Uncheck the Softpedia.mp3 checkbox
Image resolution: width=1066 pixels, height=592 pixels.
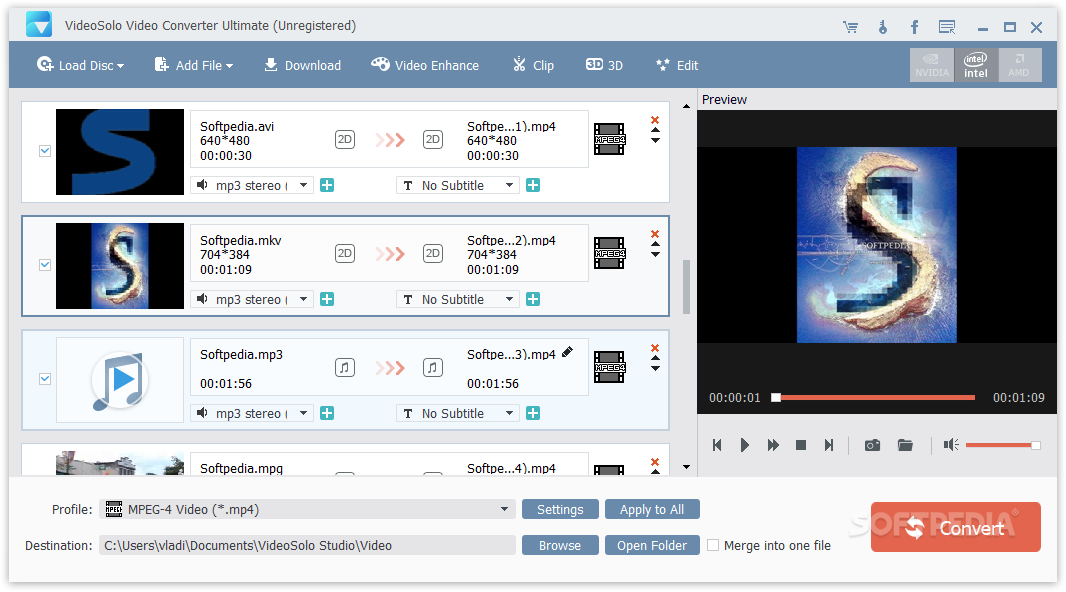(x=45, y=379)
